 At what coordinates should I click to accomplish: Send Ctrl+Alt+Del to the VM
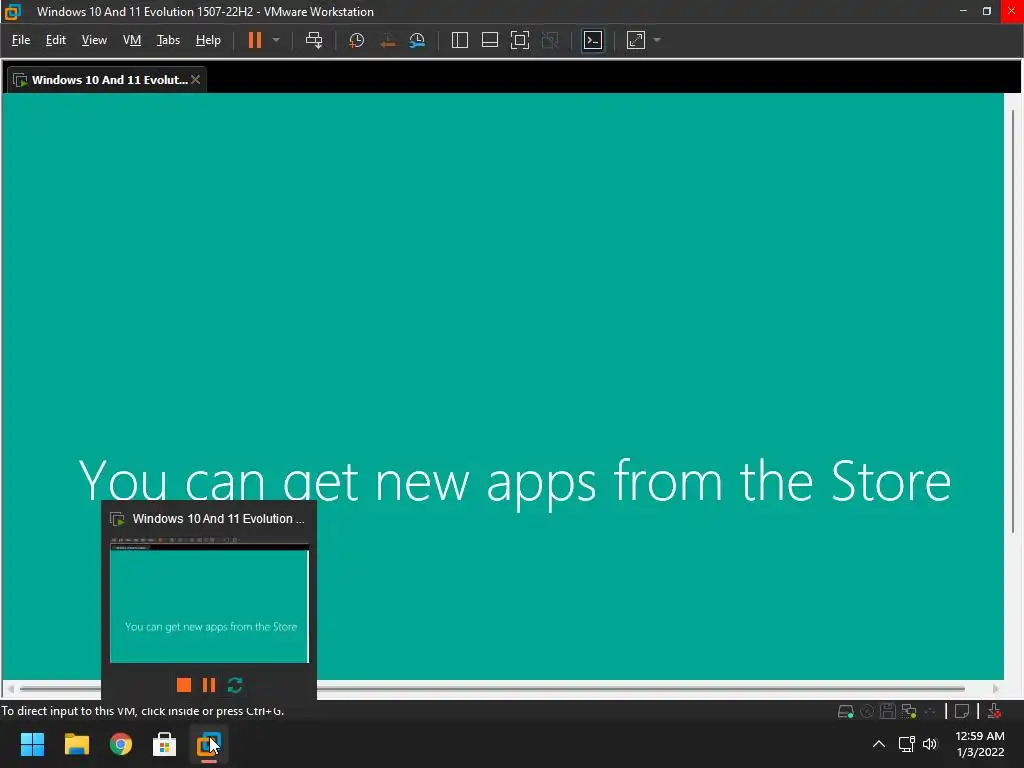pyautogui.click(x=314, y=40)
